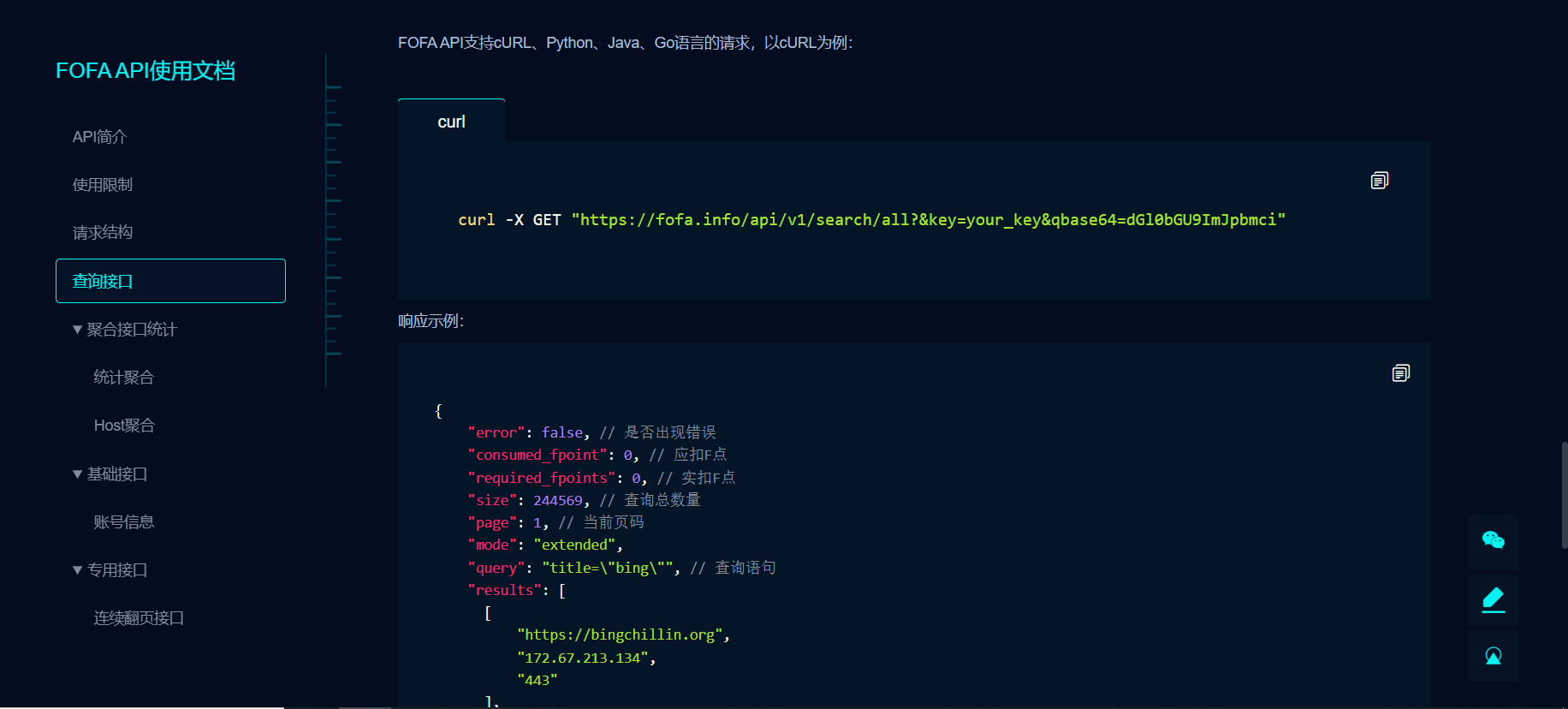This screenshot has height=709, width=1568.
Task: Collapse the 聚合接口统计 section
Action: tap(78, 330)
